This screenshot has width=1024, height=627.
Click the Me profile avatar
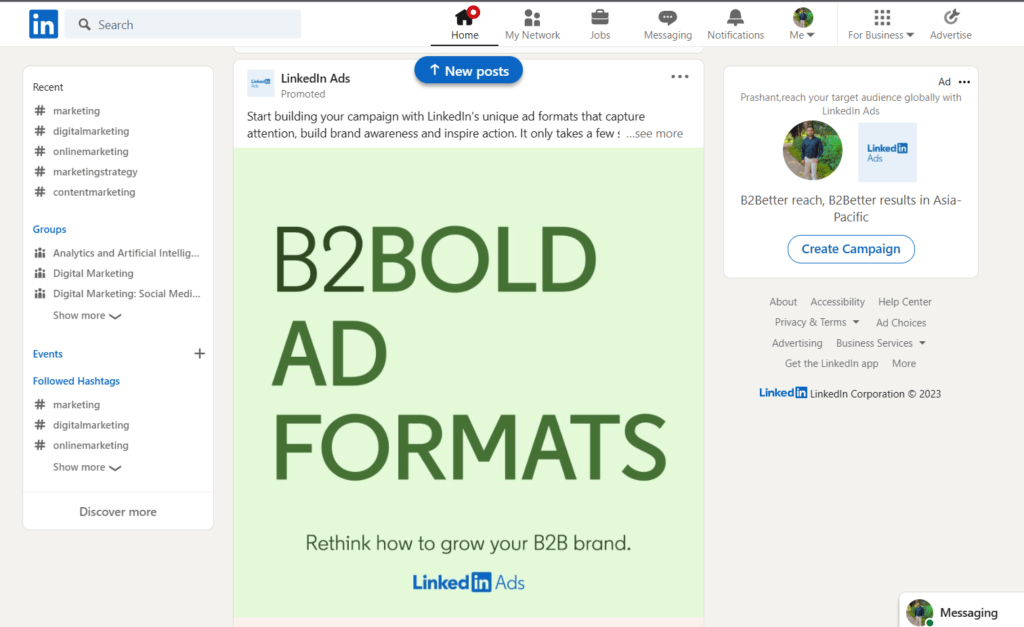pyautogui.click(x=803, y=17)
